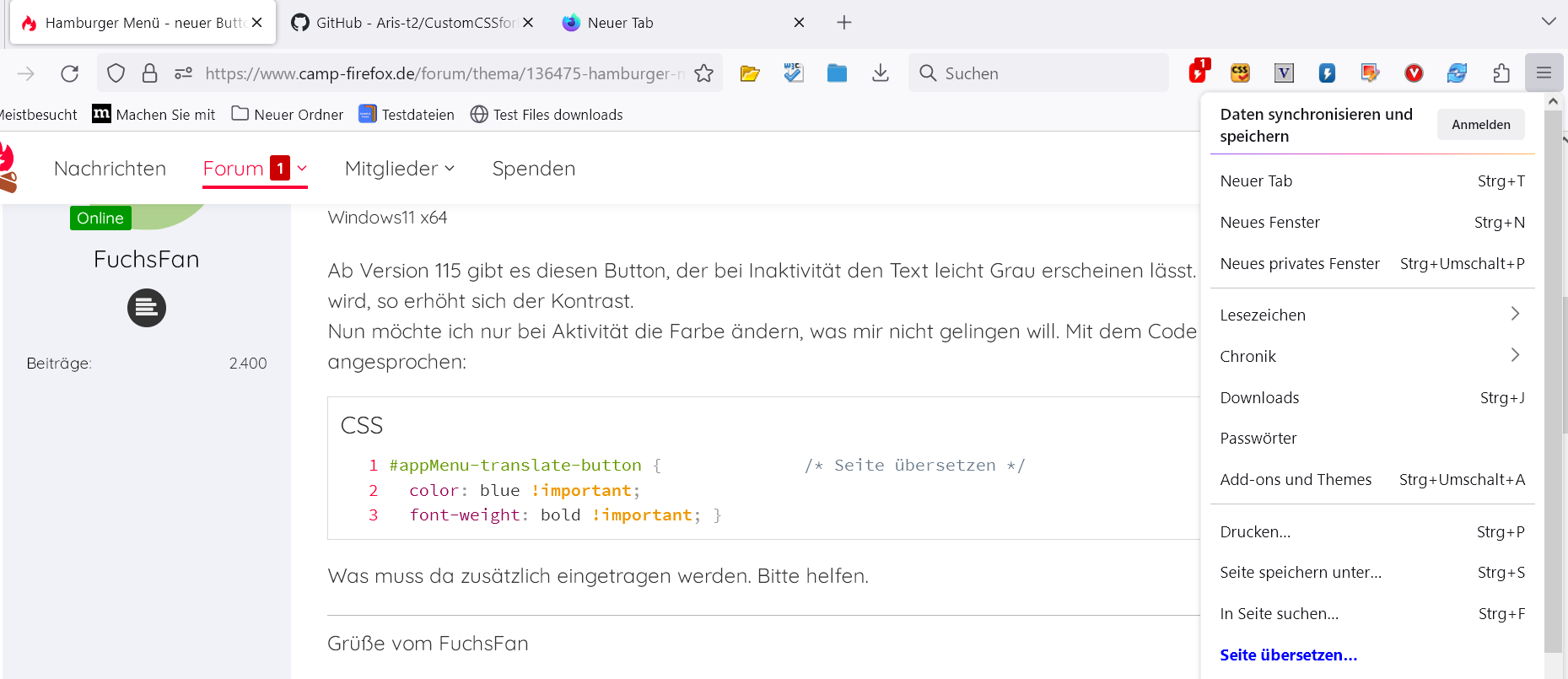The height and width of the screenshot is (679, 1568).
Task: Expand the Lesezeichen submenu
Action: [x=1371, y=315]
